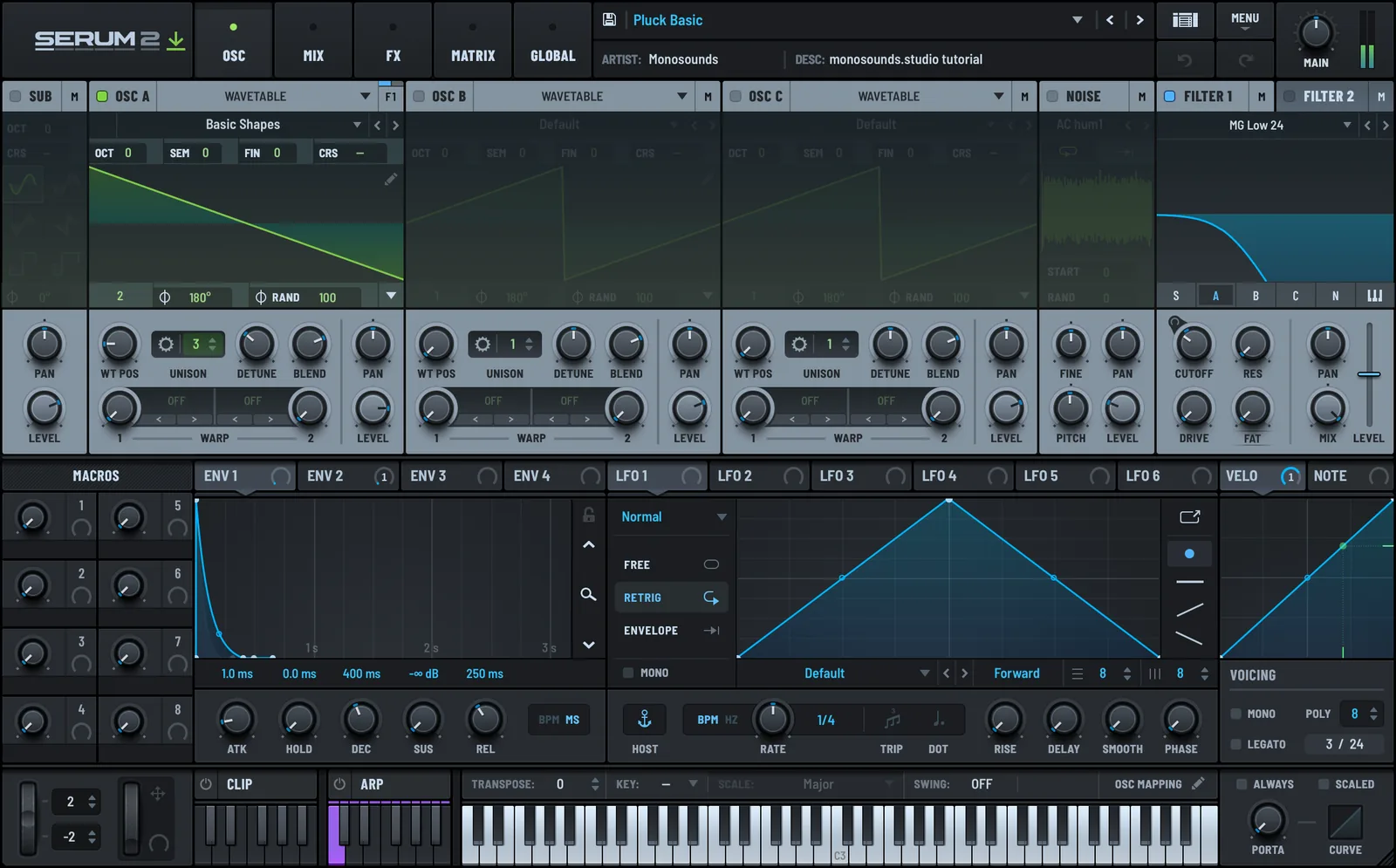Screen dimensions: 1396x868
Task: Toggle FILTER 1 on or off
Action: pos(1170,96)
